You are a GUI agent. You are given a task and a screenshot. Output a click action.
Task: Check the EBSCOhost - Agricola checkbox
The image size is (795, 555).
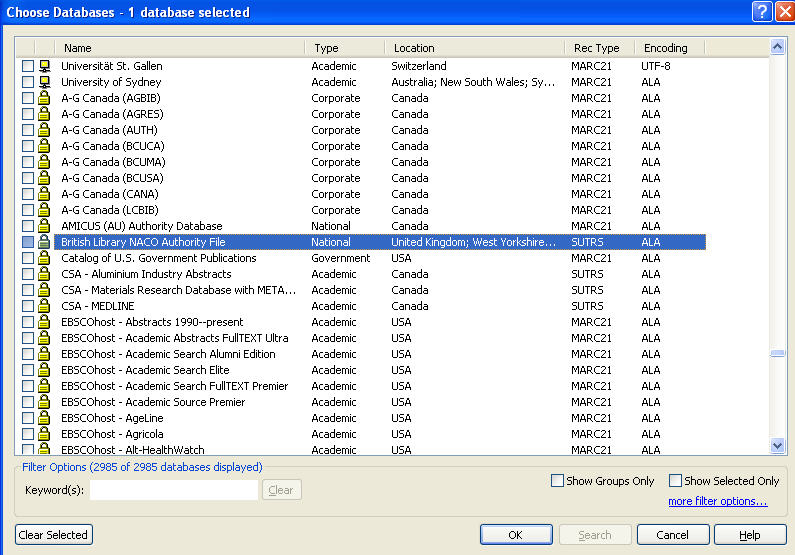(x=28, y=434)
